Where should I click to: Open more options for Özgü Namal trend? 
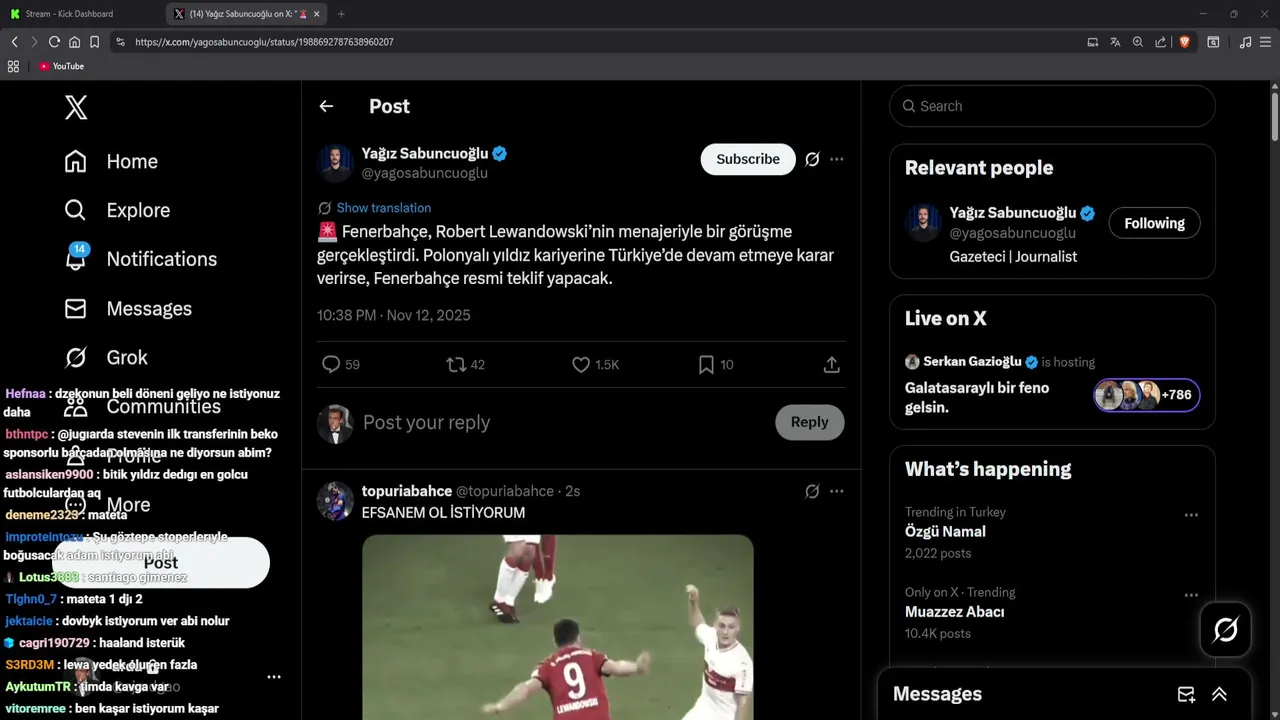(x=1191, y=515)
